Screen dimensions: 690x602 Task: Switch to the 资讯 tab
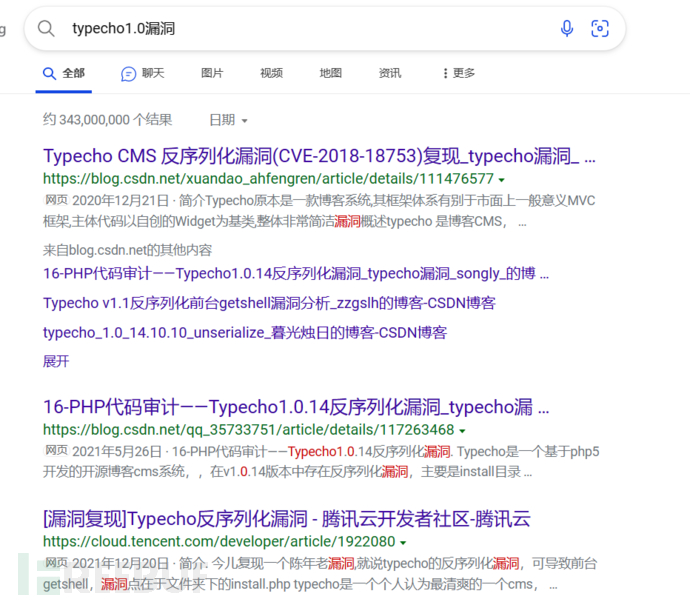coord(390,73)
